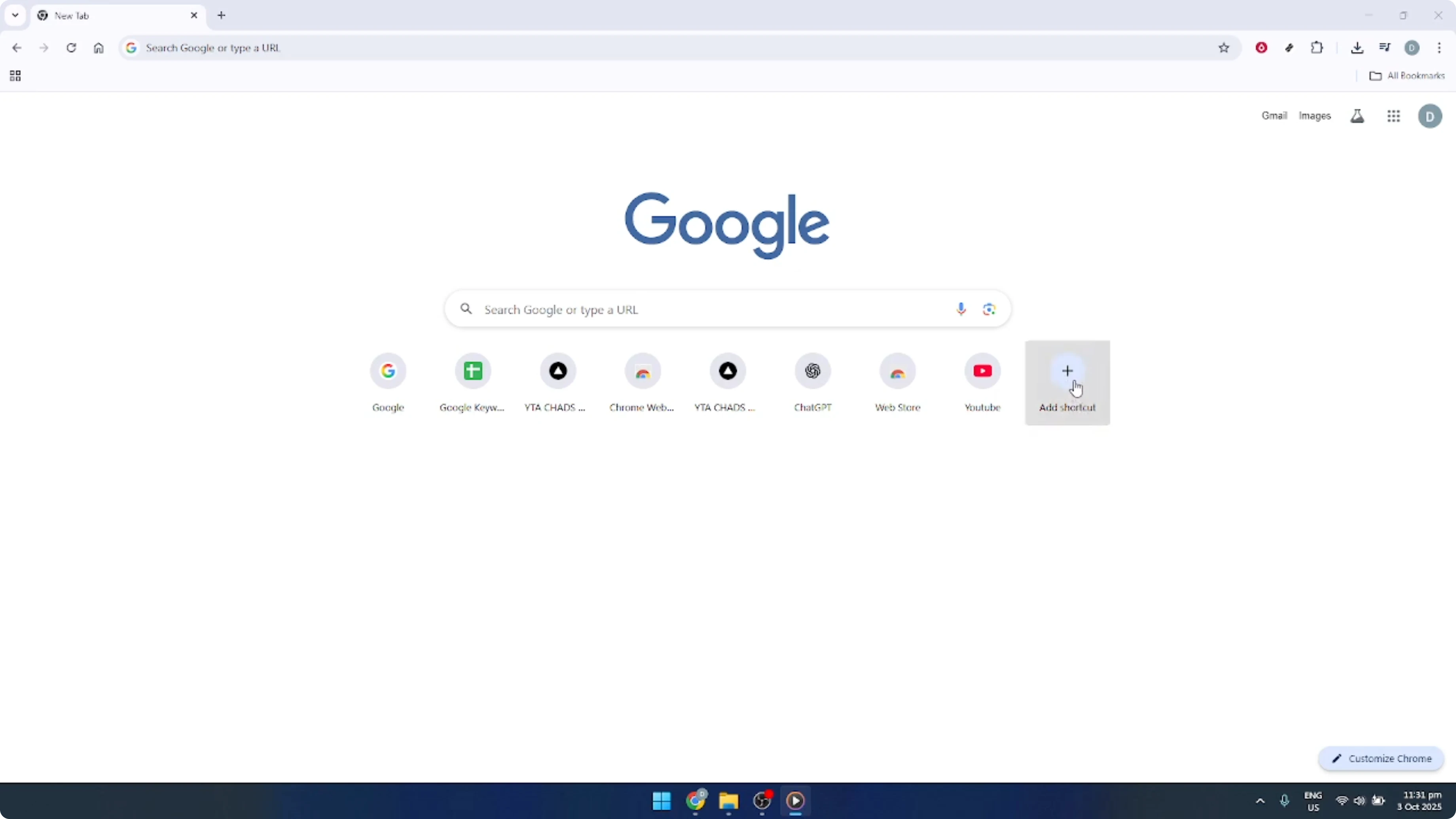Open Search Labs flask icon
This screenshot has height=819, width=1456.
point(1357,116)
